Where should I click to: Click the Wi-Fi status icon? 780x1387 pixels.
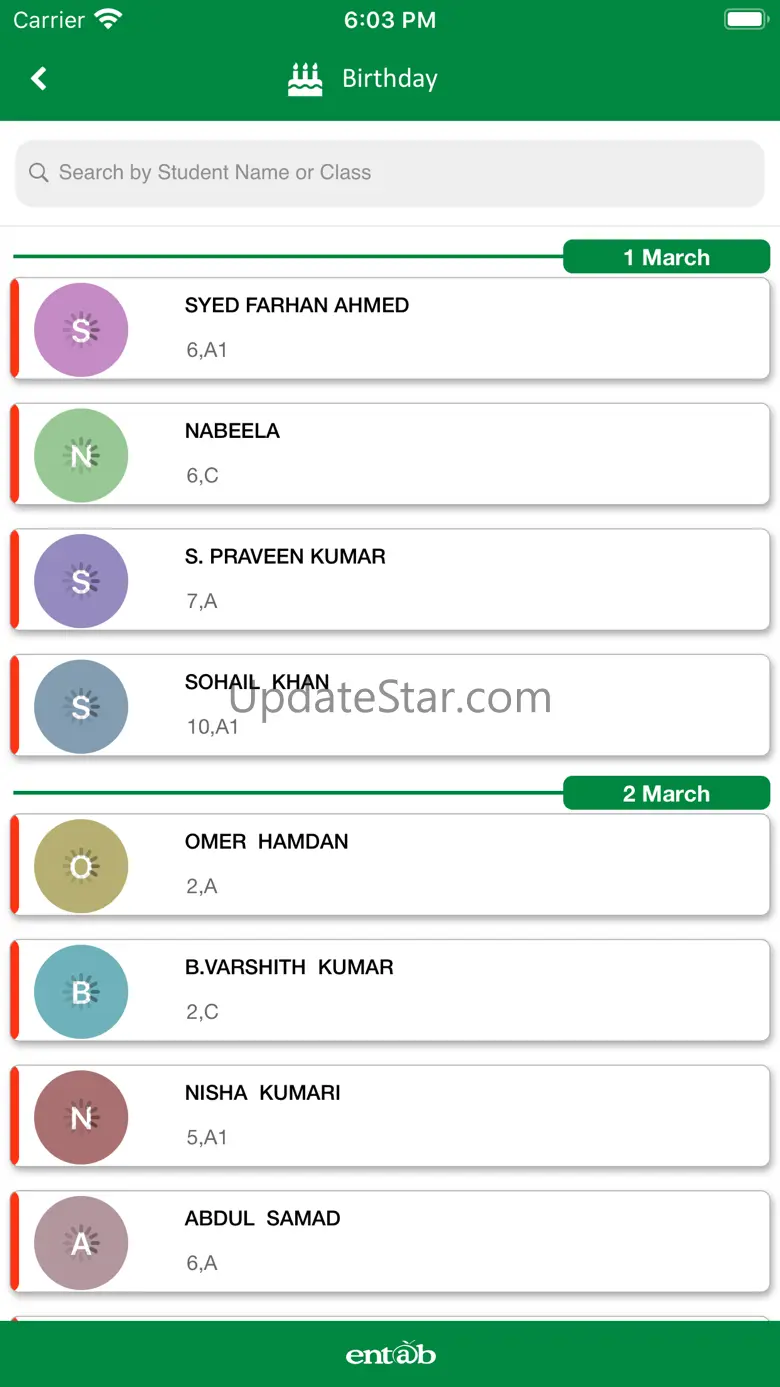107,19
